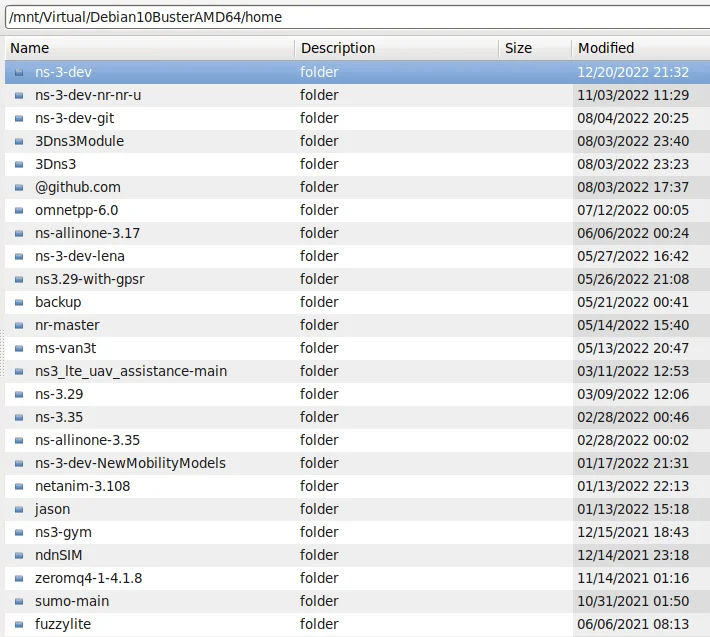The width and height of the screenshot is (710, 637).
Task: Click the folder icon beside ns-3-dev-NewMobilityModels
Action: pos(19,463)
